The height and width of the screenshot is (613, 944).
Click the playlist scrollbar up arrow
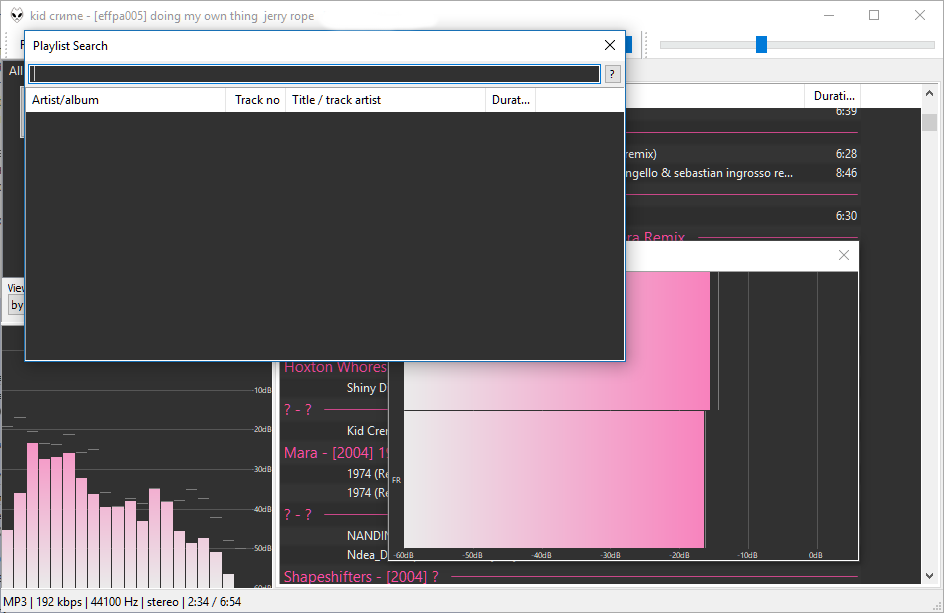tap(929, 93)
